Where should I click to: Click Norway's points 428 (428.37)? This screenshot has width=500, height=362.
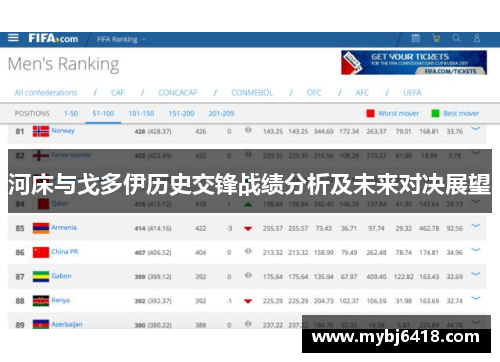pyautogui.click(x=153, y=132)
